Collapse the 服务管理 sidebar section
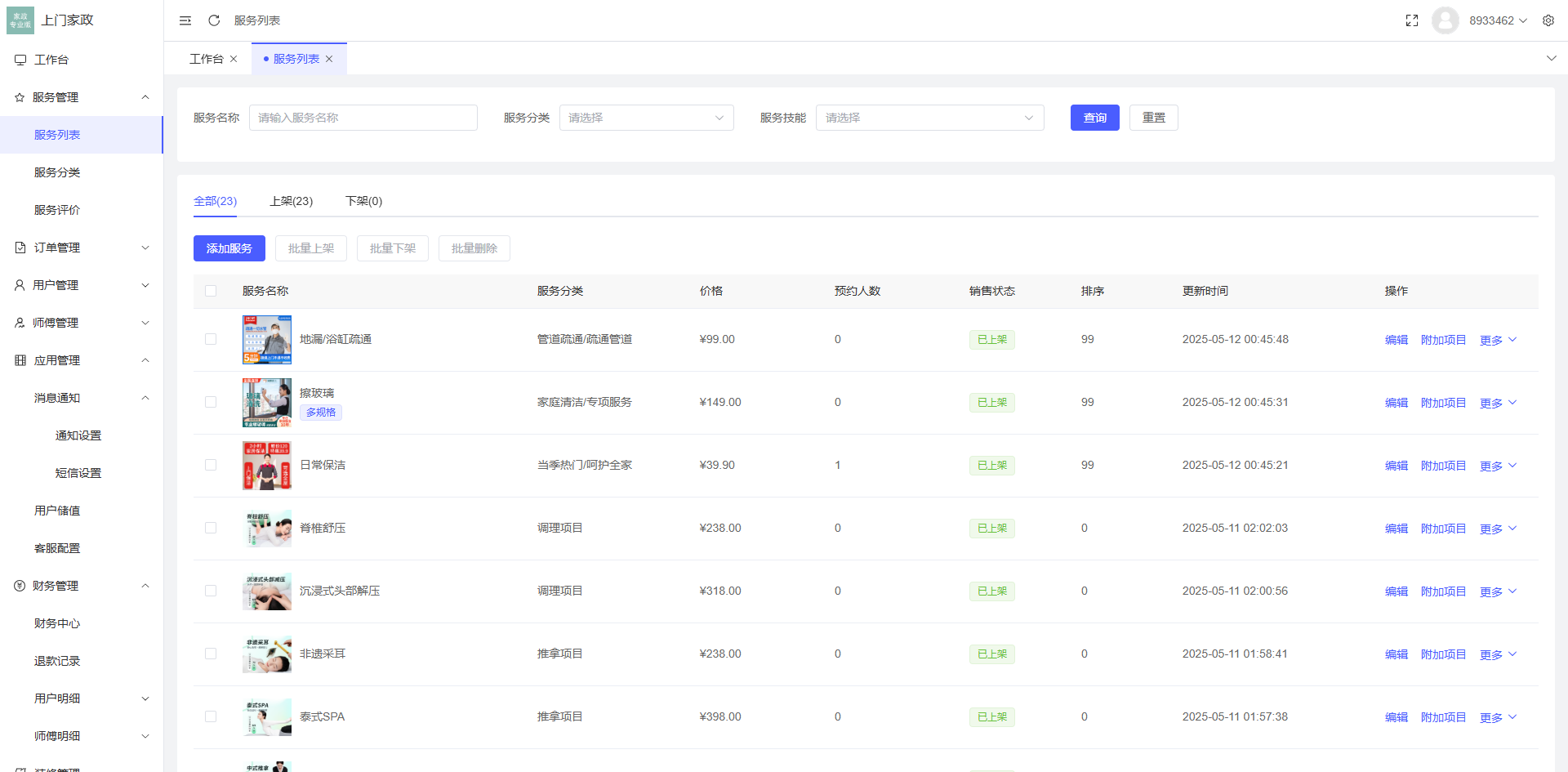 (145, 96)
